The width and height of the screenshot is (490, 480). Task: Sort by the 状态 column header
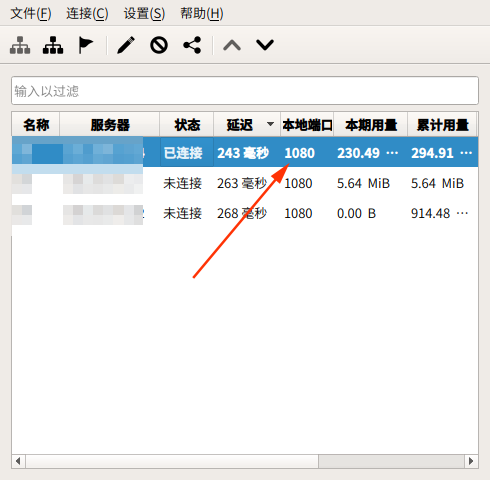pyautogui.click(x=187, y=125)
